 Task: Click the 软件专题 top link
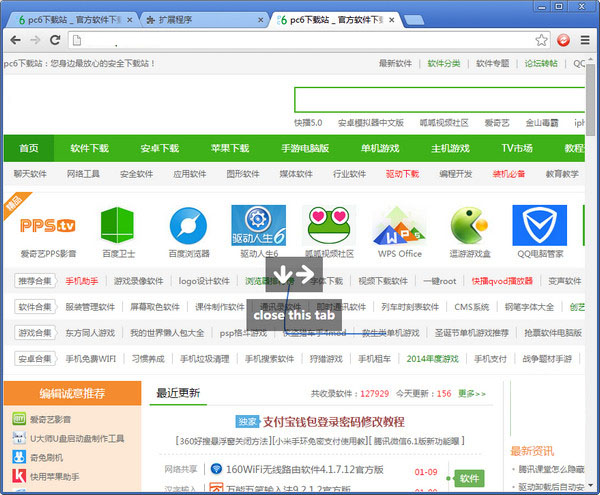coord(492,64)
